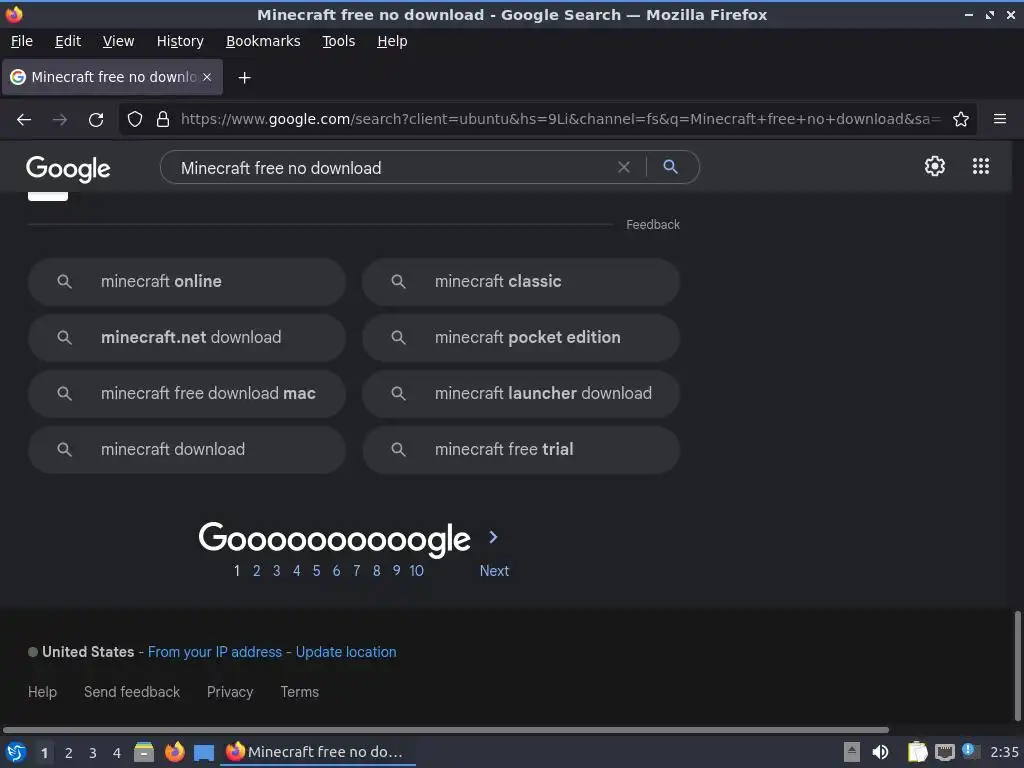The width and height of the screenshot is (1024, 768).
Task: Open From your IP address link
Action: pyautogui.click(x=215, y=652)
